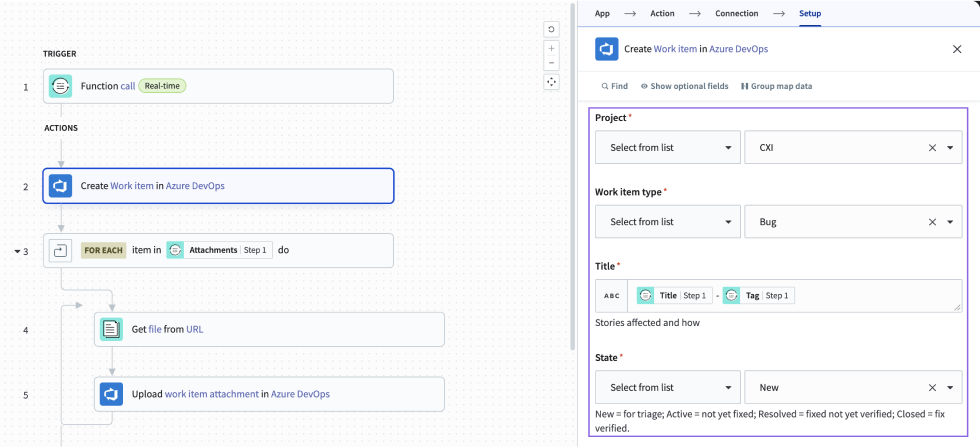Click the 'call' link in step 1

point(128,86)
